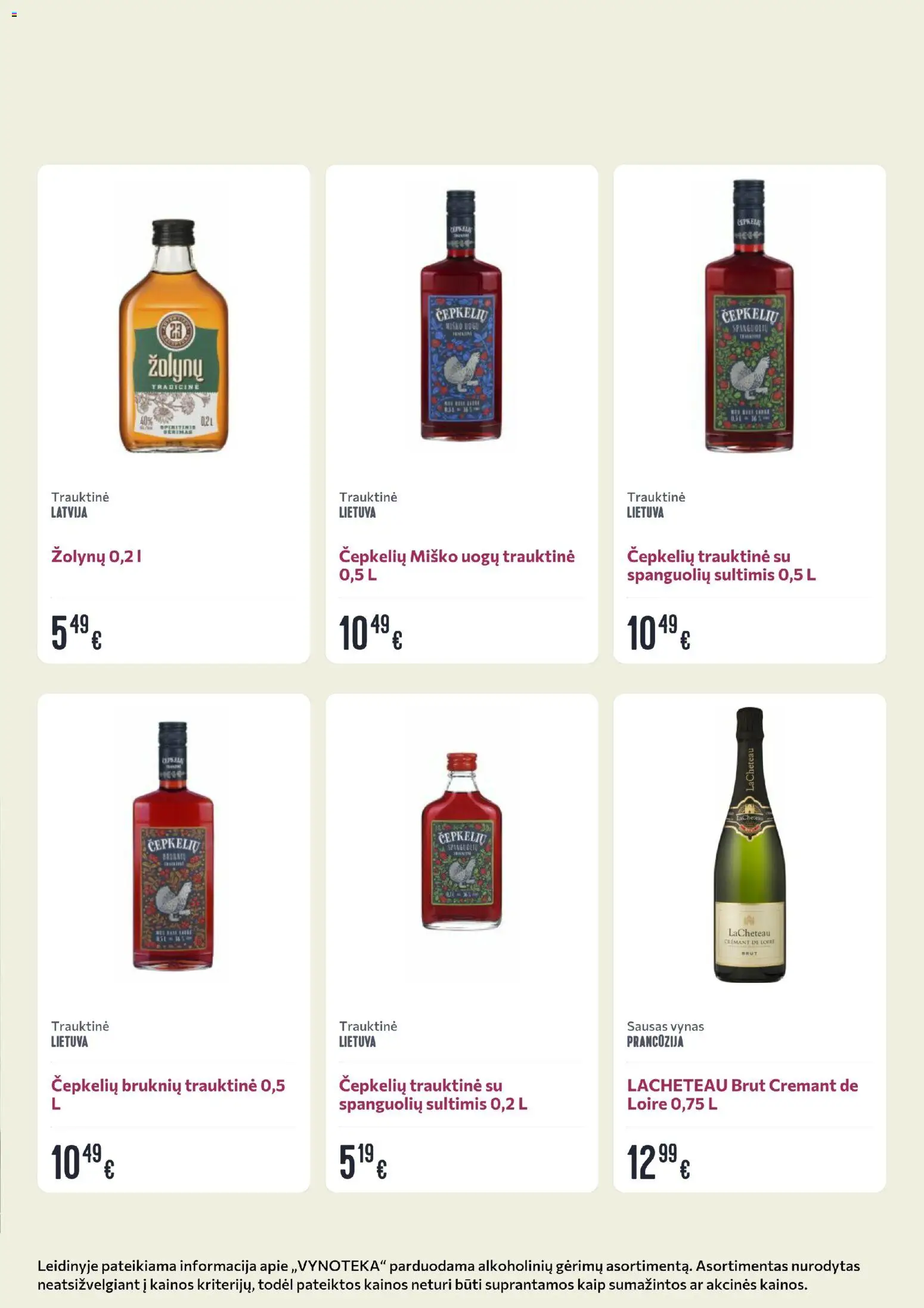Viewport: 924px width, 1308px height.
Task: Open Čepkelių Miško uogų trauktinė bottle image
Action: [461, 315]
